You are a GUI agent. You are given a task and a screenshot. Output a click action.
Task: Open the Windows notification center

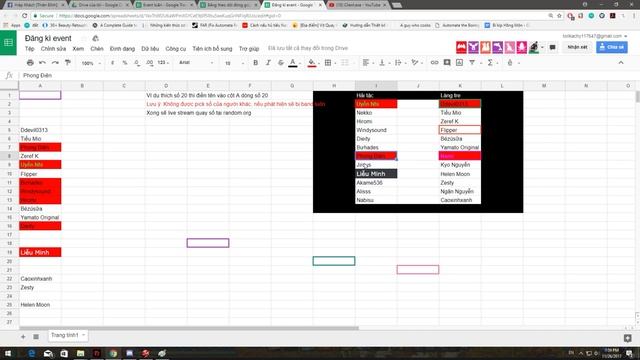pos(630,353)
